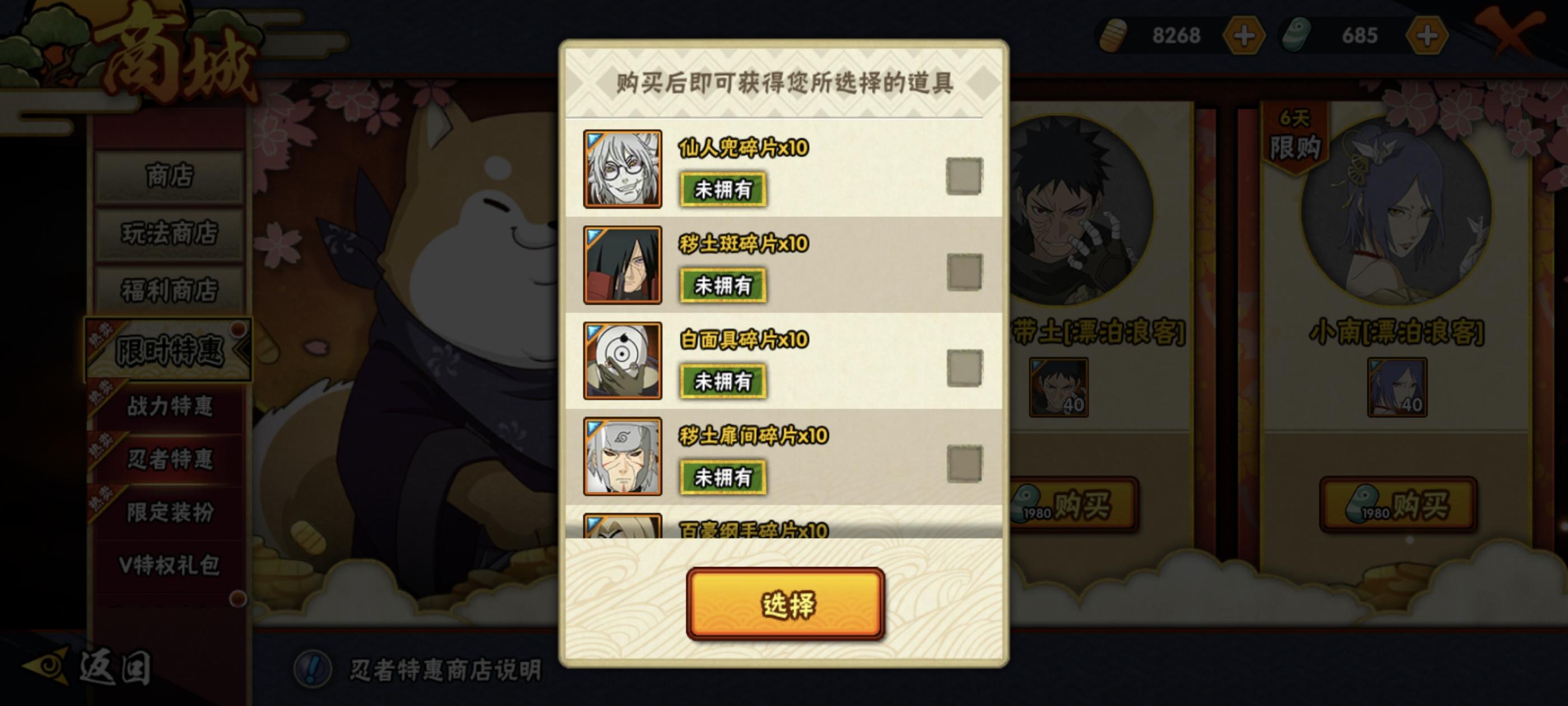Open the 商店 tab
1568x706 pixels.
(x=169, y=175)
